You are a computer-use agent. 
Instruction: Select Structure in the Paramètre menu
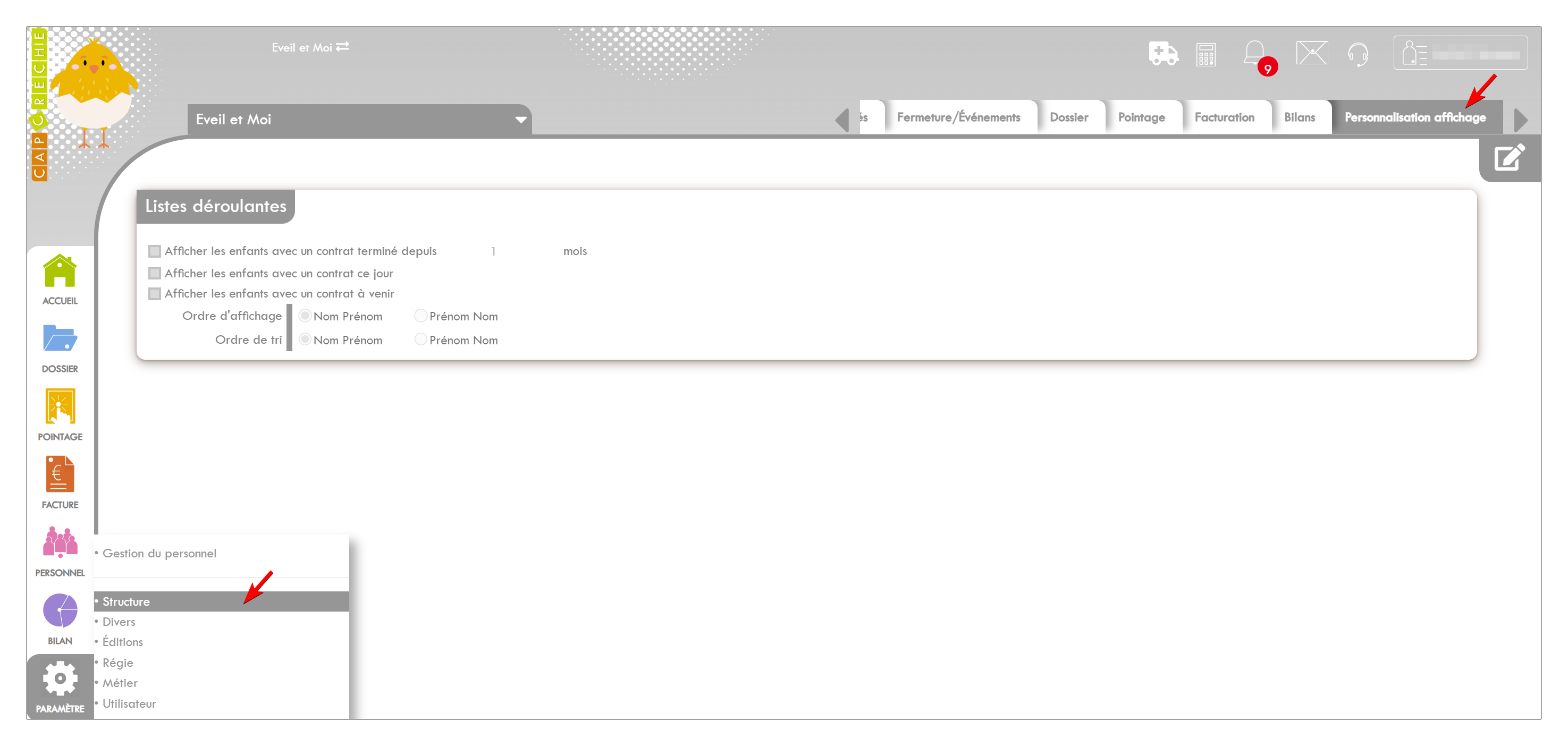click(222, 601)
